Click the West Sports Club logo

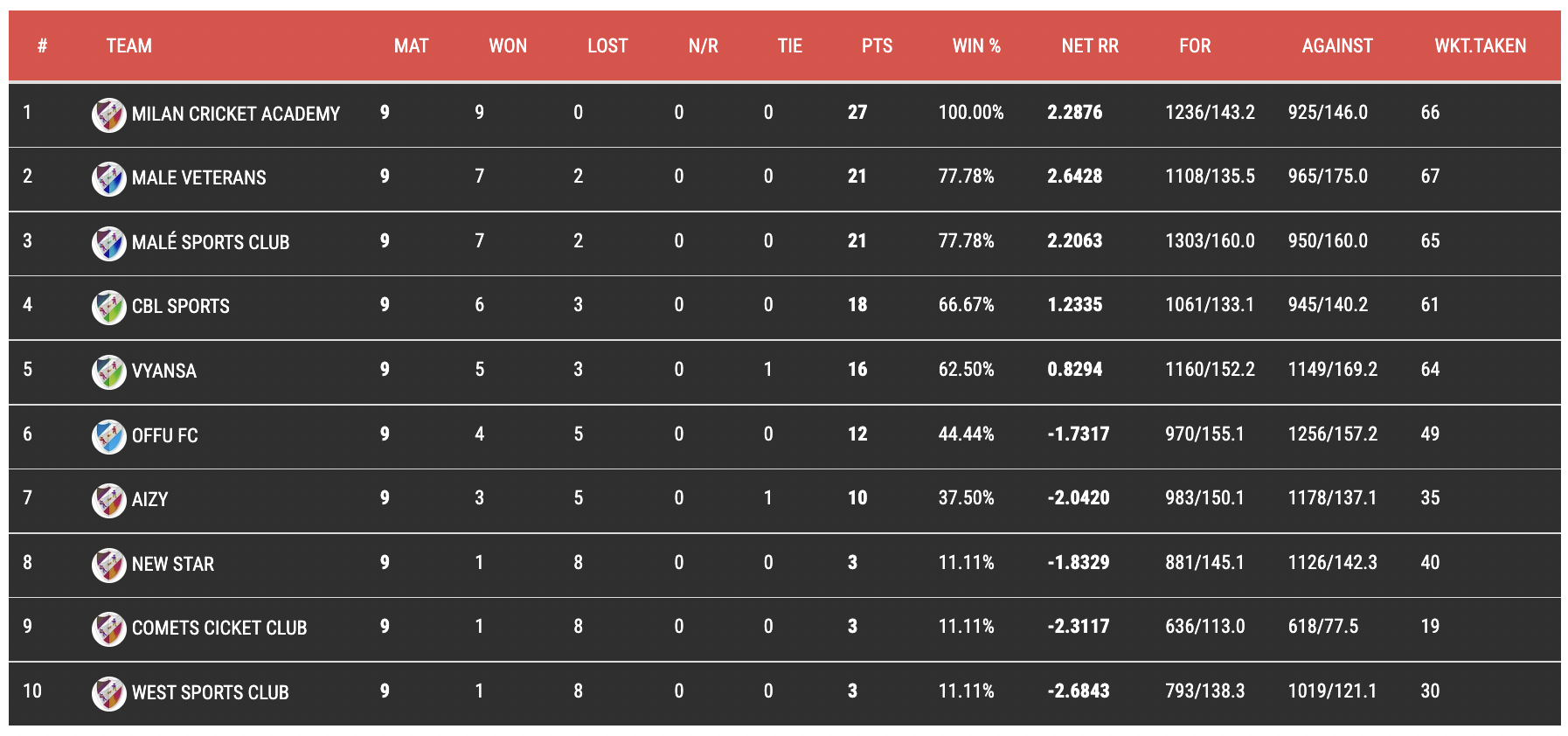pos(109,693)
